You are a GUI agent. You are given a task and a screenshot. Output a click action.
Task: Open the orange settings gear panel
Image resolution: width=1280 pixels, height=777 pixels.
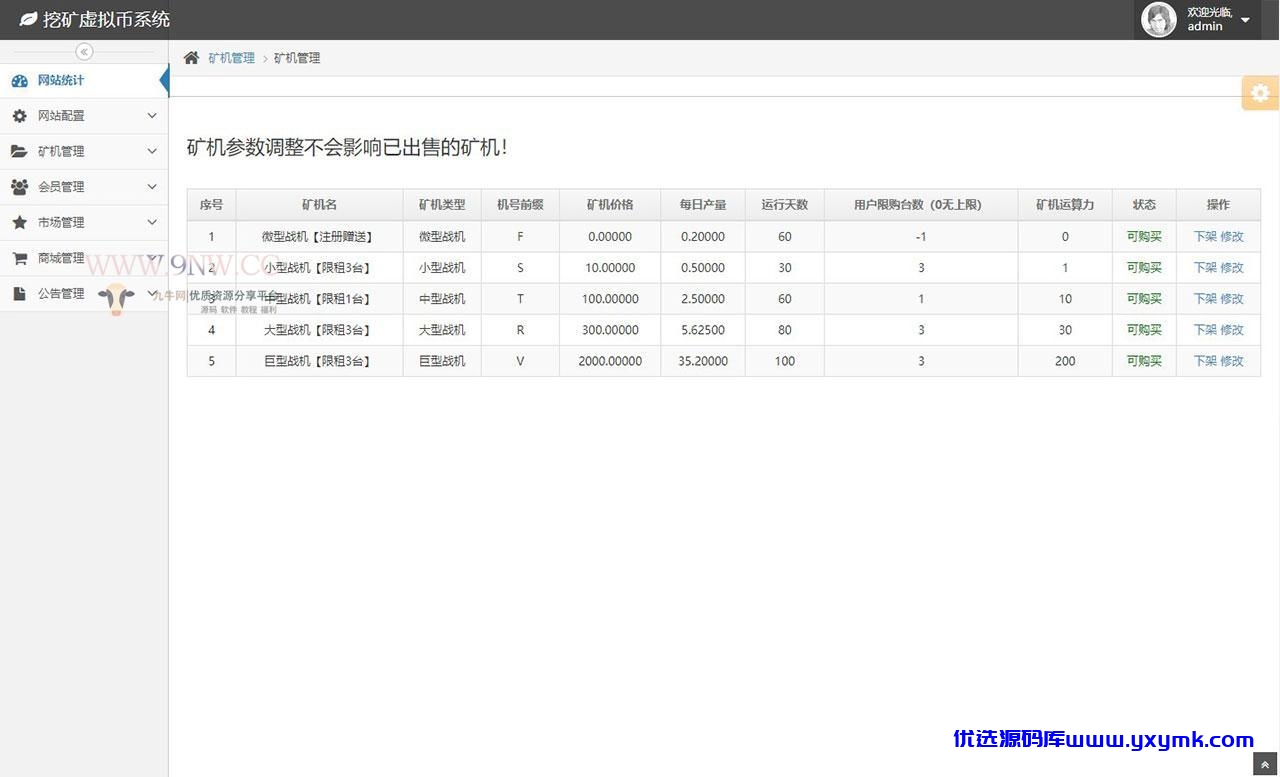(x=1260, y=93)
